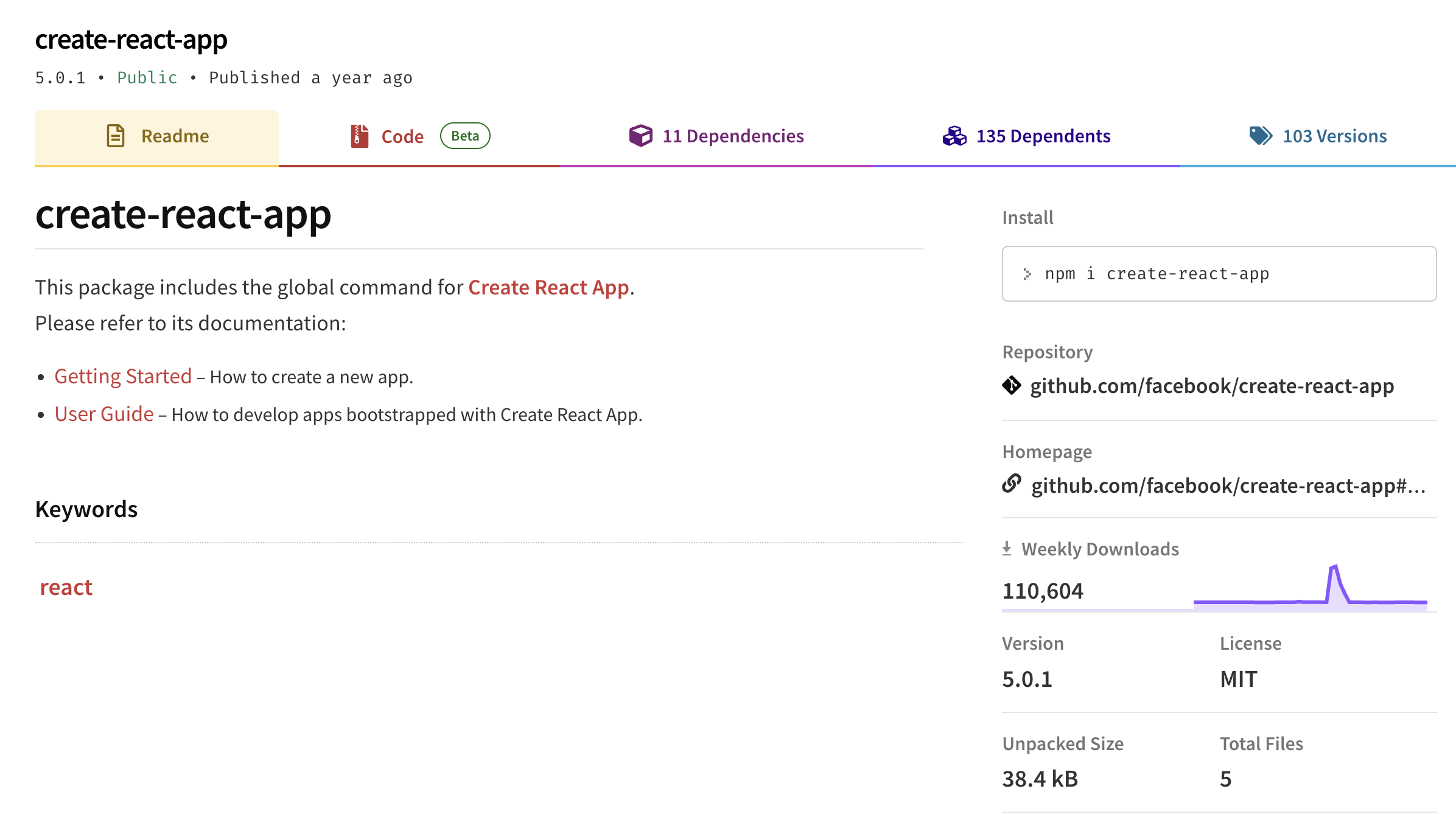1456x814 pixels.
Task: Open the 103 Versions tab
Action: pyautogui.click(x=1334, y=136)
